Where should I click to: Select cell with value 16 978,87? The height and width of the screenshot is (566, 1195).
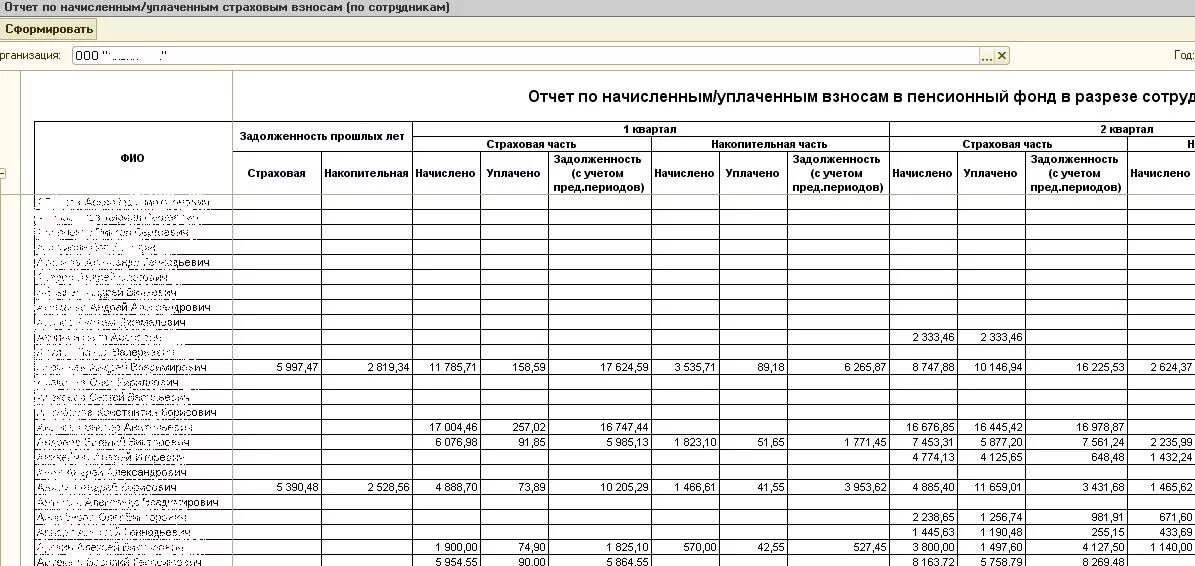(1076, 427)
